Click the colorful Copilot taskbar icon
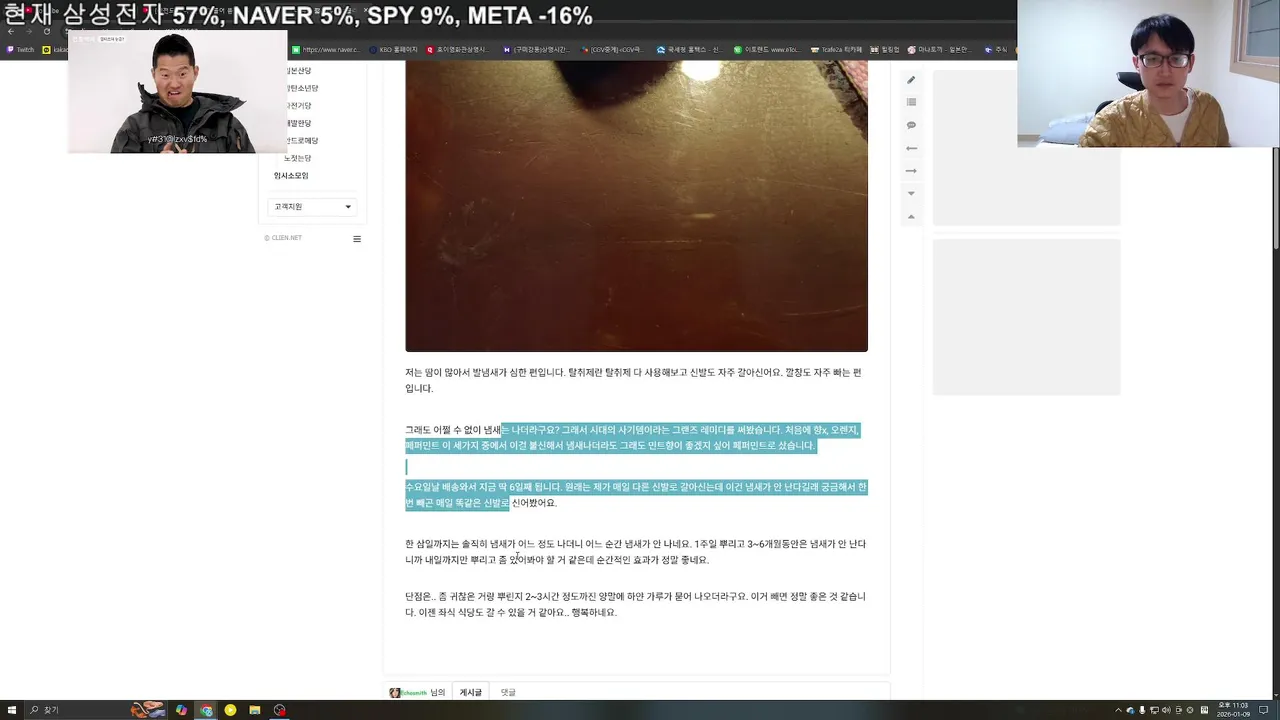This screenshot has width=1280, height=720. click(181, 710)
